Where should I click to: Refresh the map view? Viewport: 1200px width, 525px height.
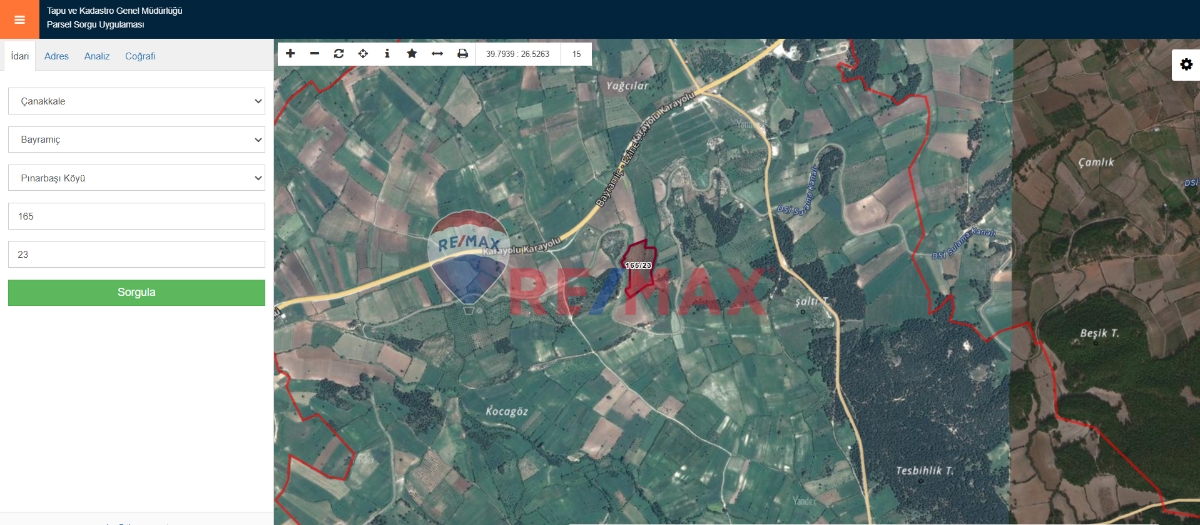[339, 54]
